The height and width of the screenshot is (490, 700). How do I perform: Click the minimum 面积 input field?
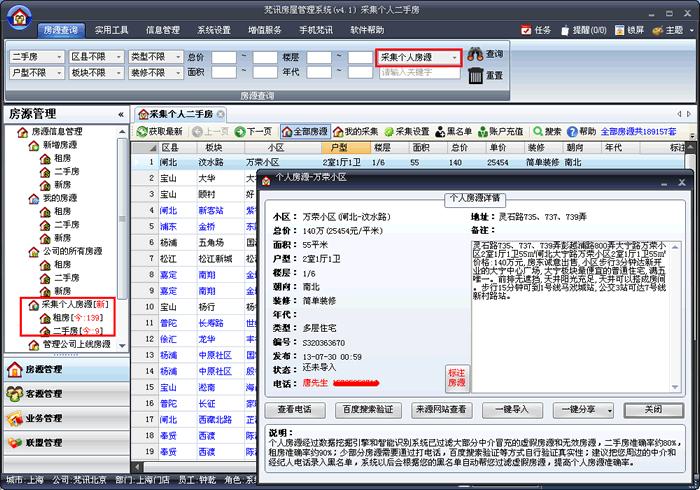coord(224,73)
